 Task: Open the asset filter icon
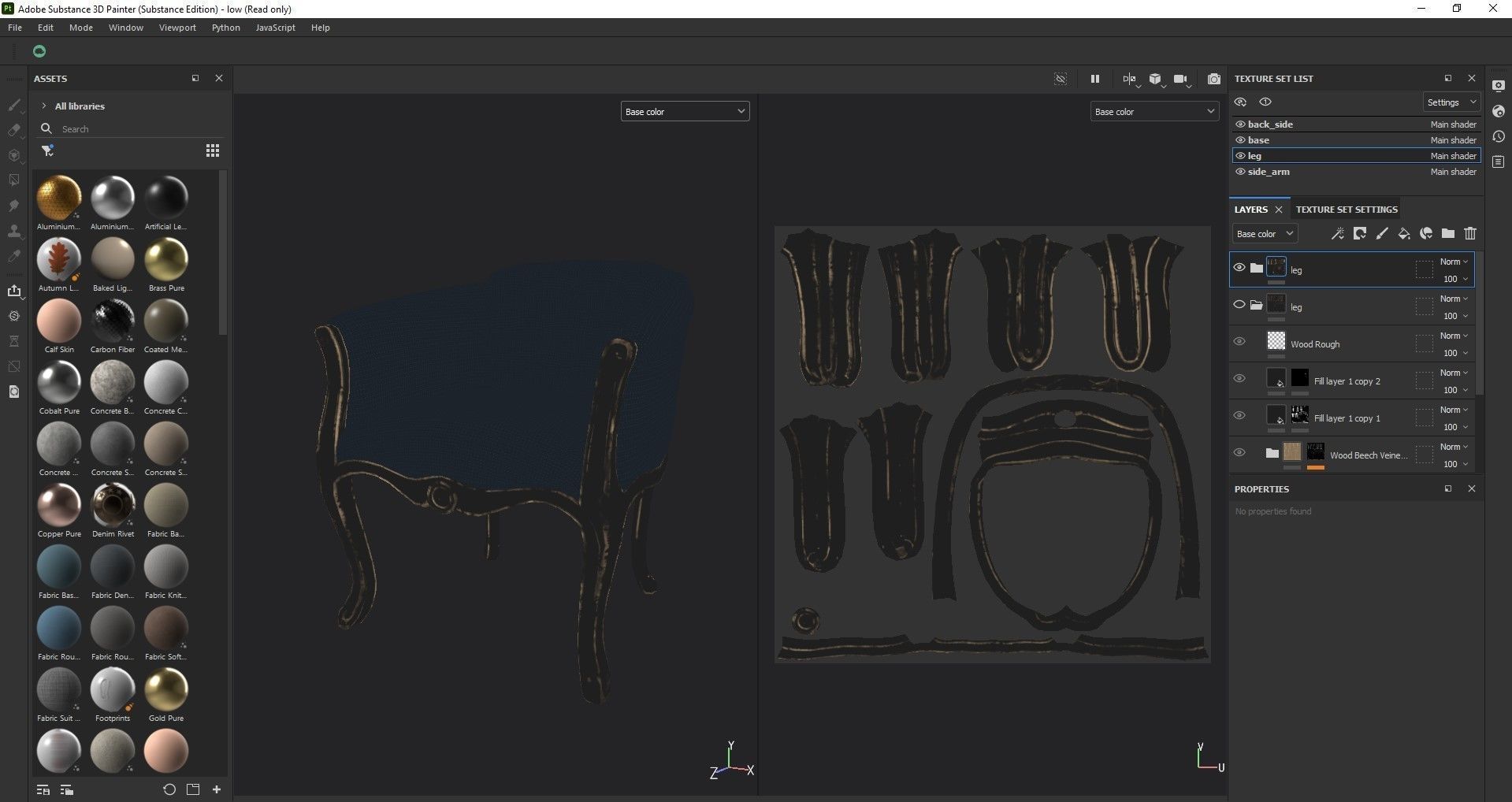click(47, 150)
